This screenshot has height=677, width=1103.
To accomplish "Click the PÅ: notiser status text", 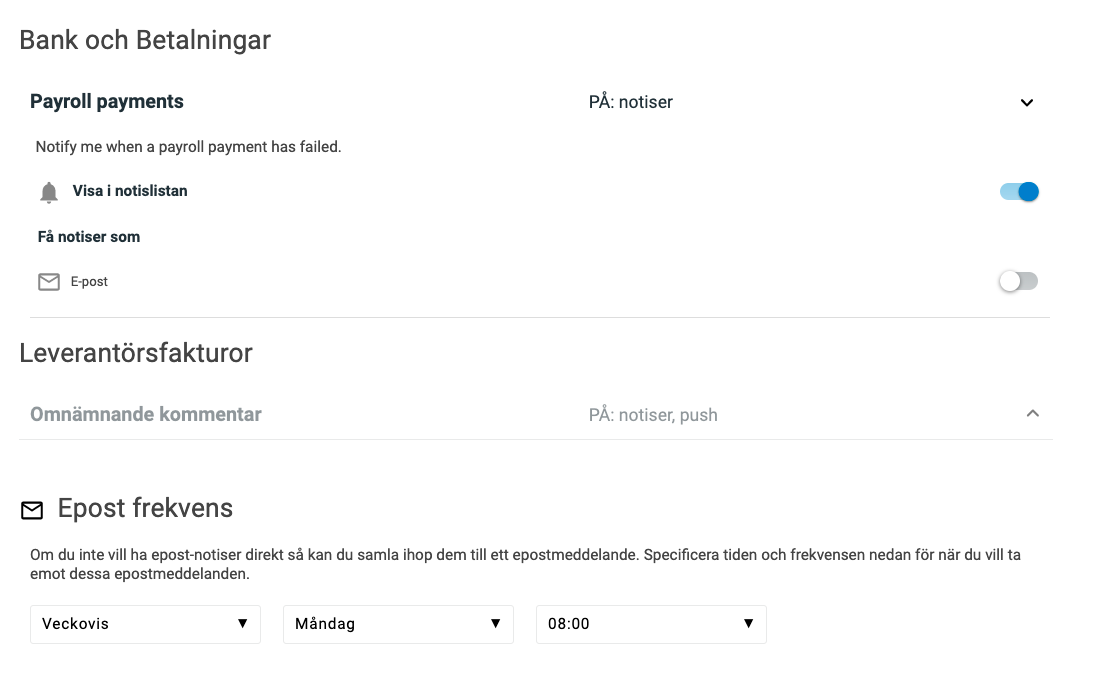I will tap(630, 103).
